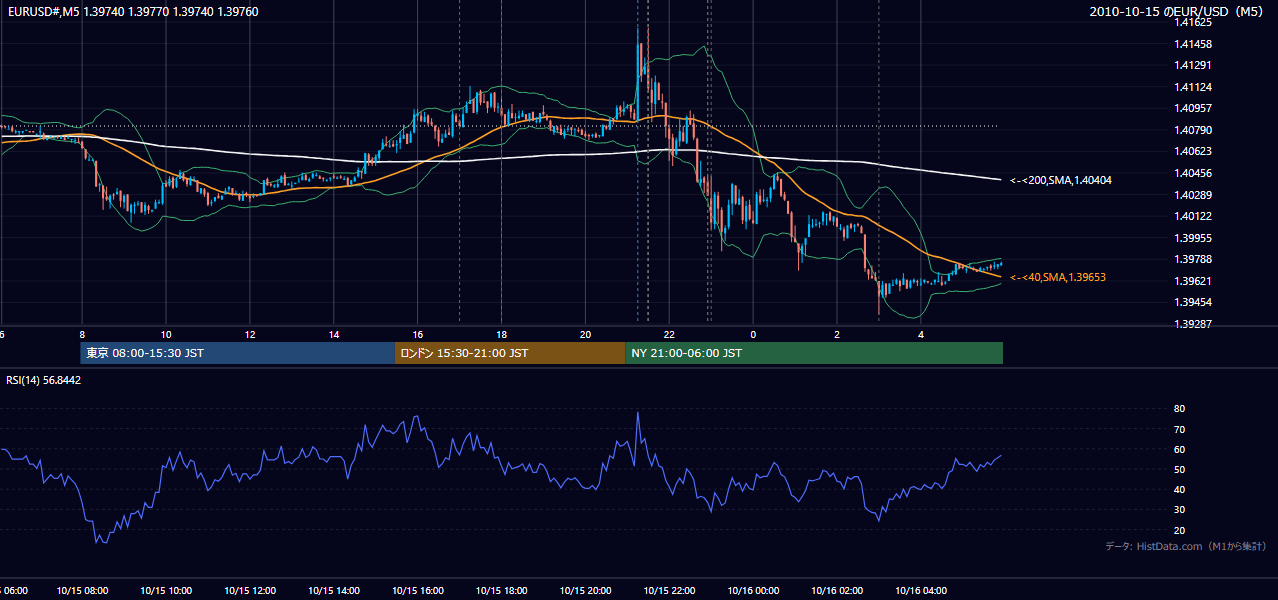The width and height of the screenshot is (1278, 600).
Task: Click price axis value 1.40289
Action: click(x=1193, y=194)
